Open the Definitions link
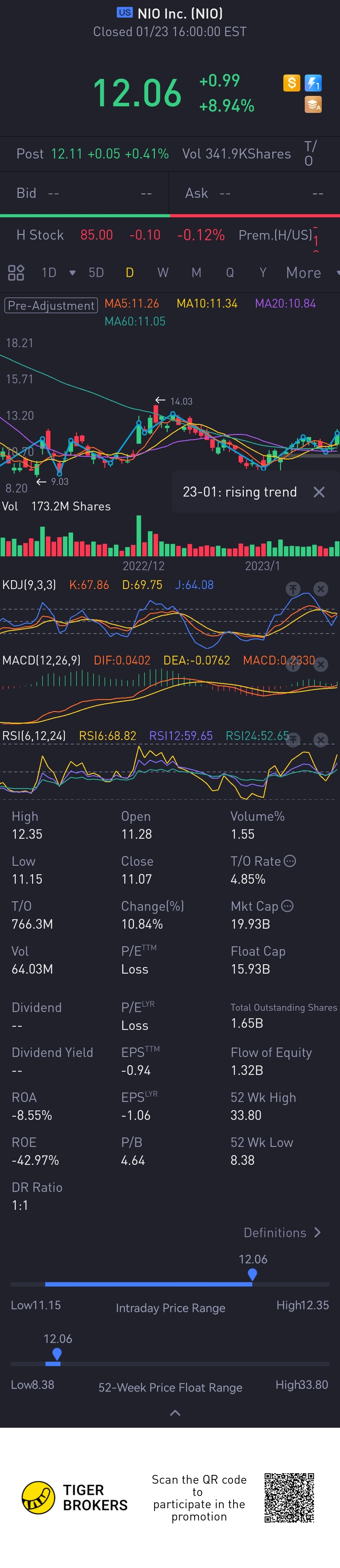Screen dimensions: 340x1568 [282, 1233]
